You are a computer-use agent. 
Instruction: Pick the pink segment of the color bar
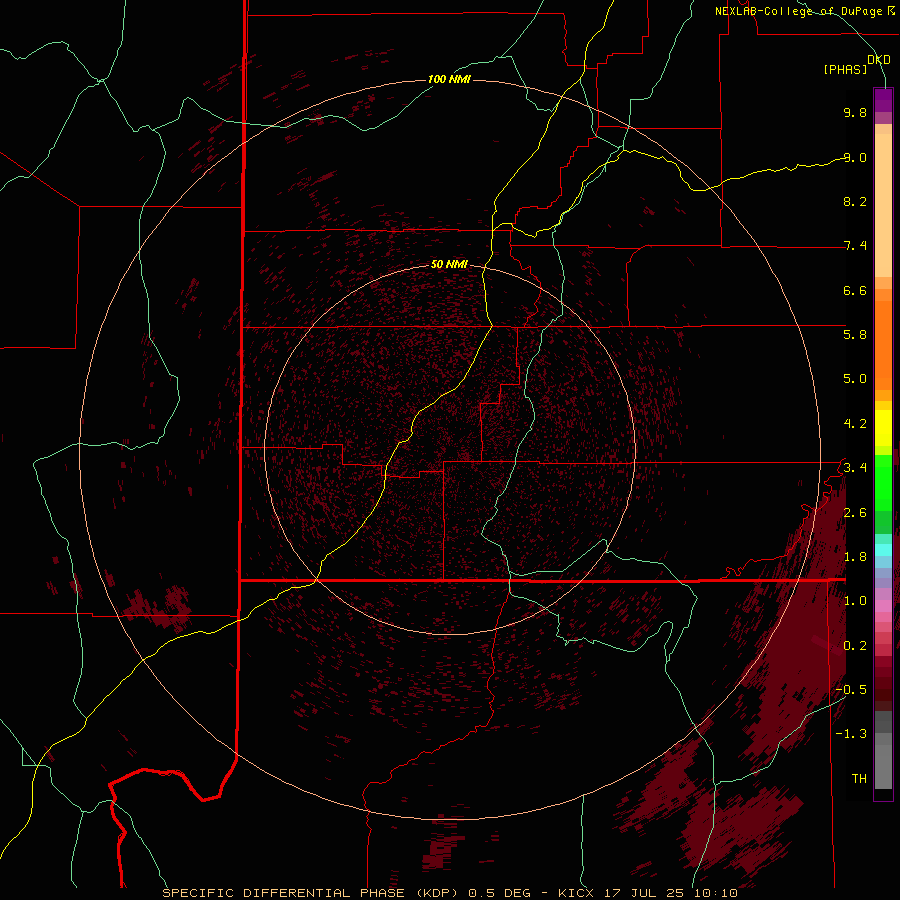click(x=883, y=606)
